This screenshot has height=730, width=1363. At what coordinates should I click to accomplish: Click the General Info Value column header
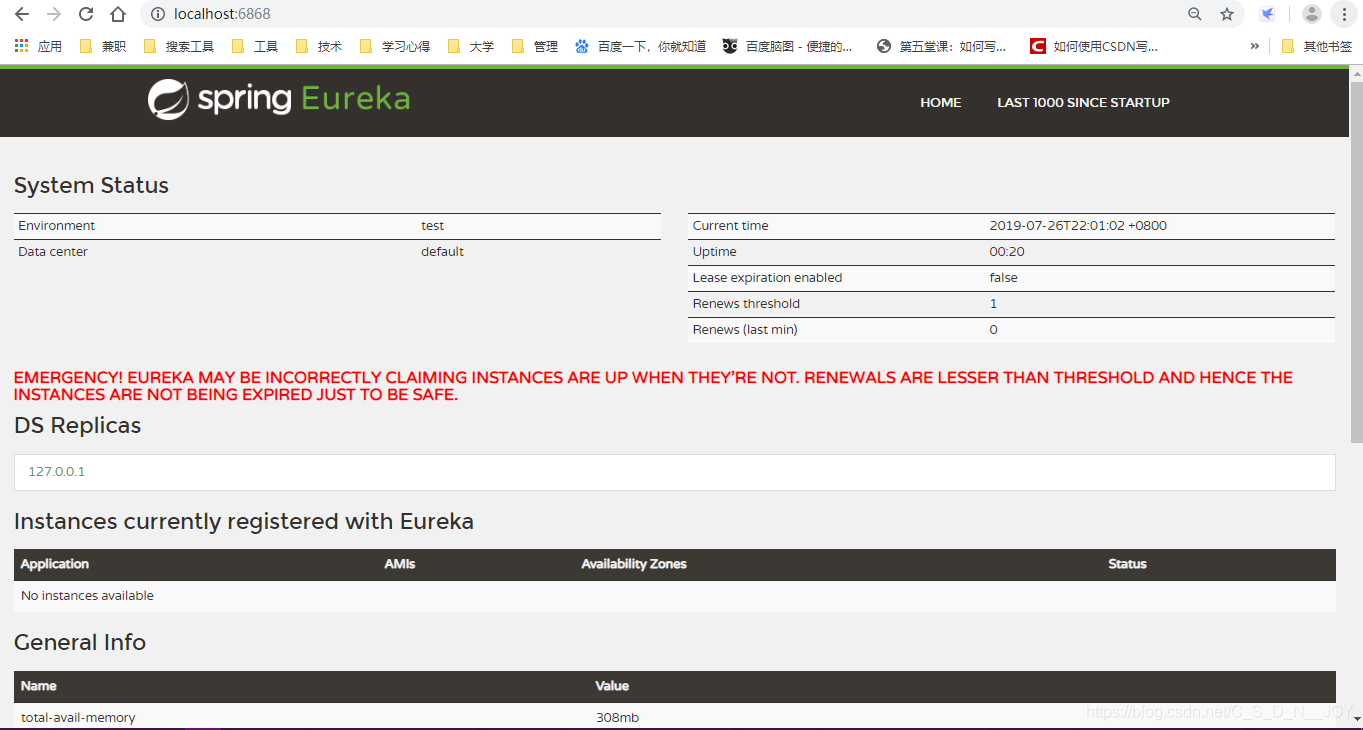pyautogui.click(x=612, y=686)
